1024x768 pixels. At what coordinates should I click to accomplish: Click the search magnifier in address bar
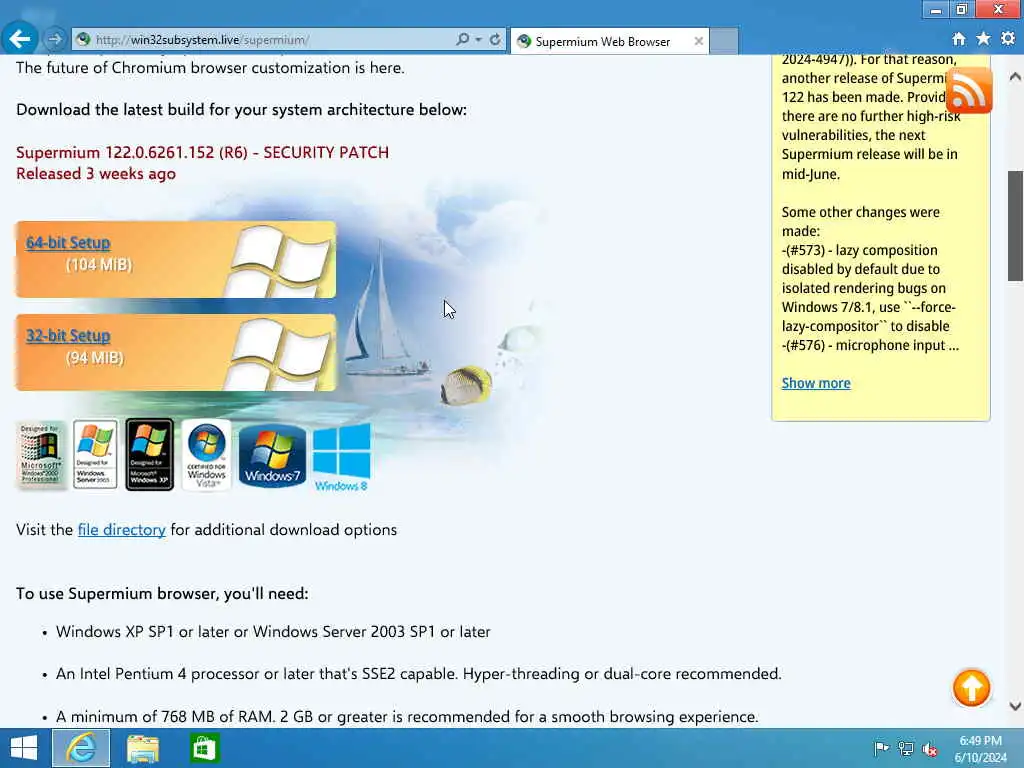coord(462,40)
